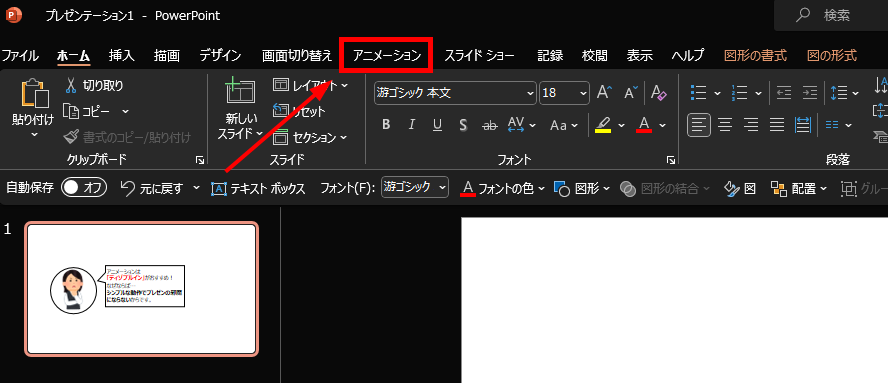Image resolution: width=888 pixels, height=383 pixels.
Task: Click the bullets list icon
Action: pos(699,92)
